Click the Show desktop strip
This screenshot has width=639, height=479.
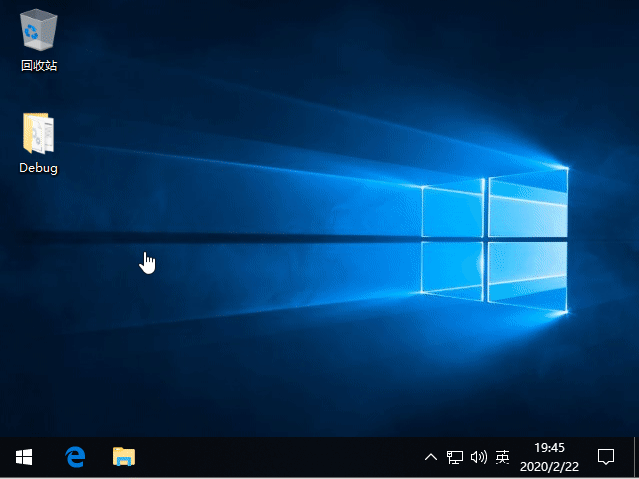coord(636,457)
